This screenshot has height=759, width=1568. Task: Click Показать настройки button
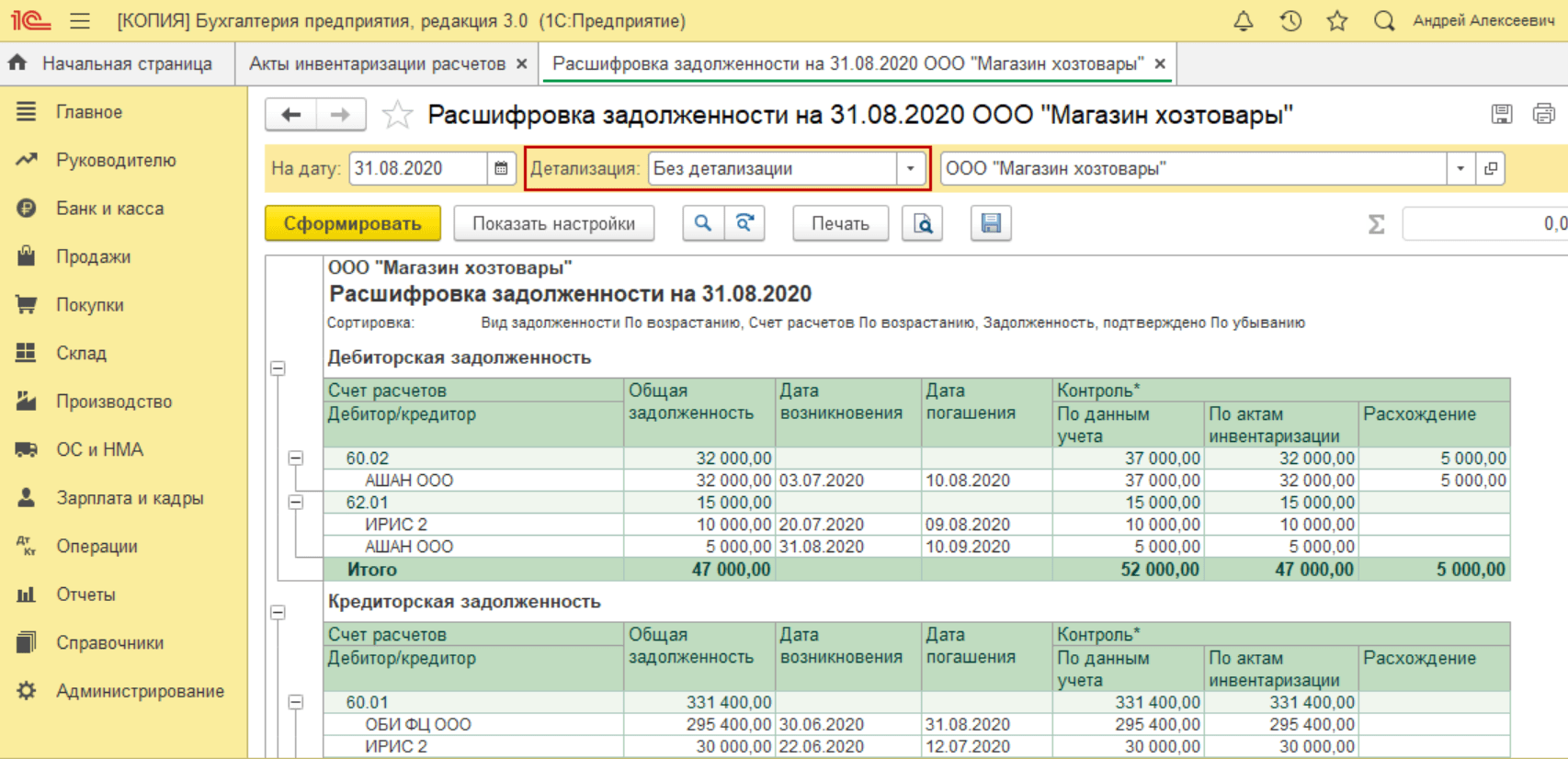point(553,223)
